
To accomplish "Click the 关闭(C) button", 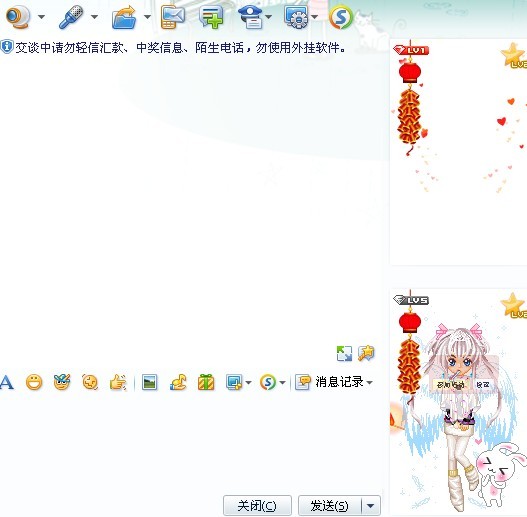I will pyautogui.click(x=257, y=506).
